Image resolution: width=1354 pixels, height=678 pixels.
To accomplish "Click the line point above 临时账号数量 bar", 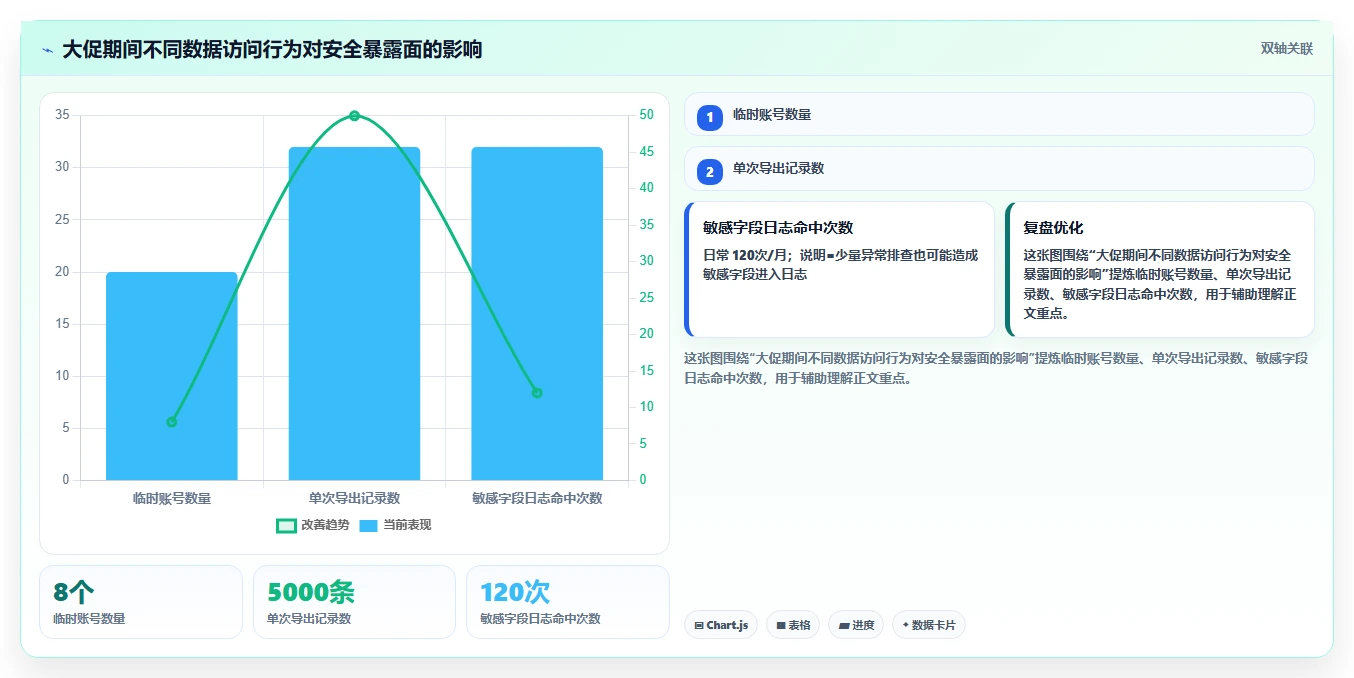I will pos(172,422).
